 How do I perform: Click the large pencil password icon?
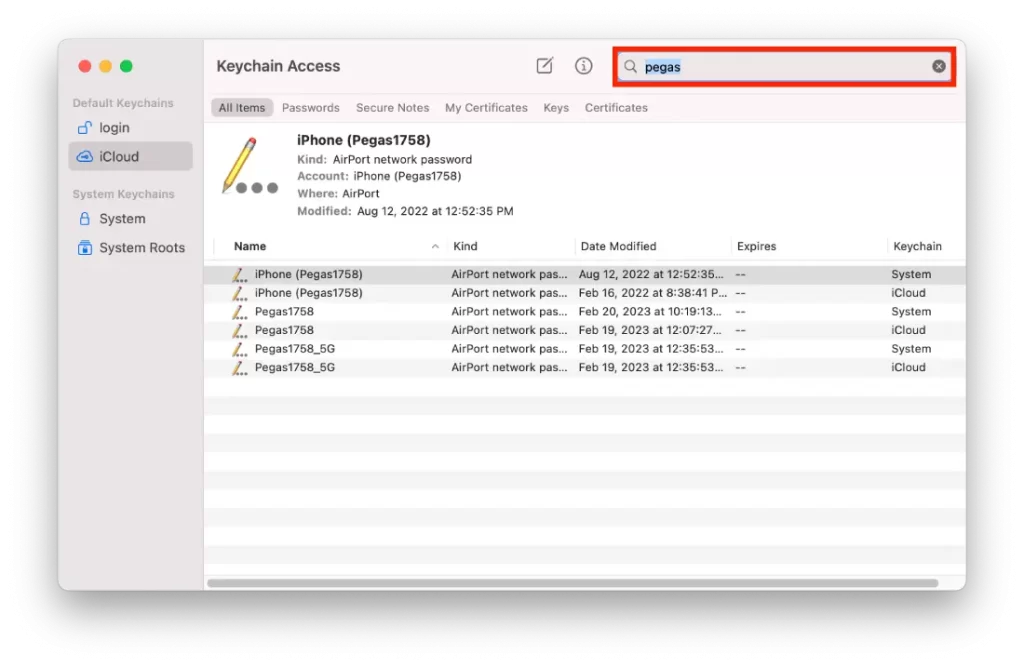pyautogui.click(x=250, y=166)
